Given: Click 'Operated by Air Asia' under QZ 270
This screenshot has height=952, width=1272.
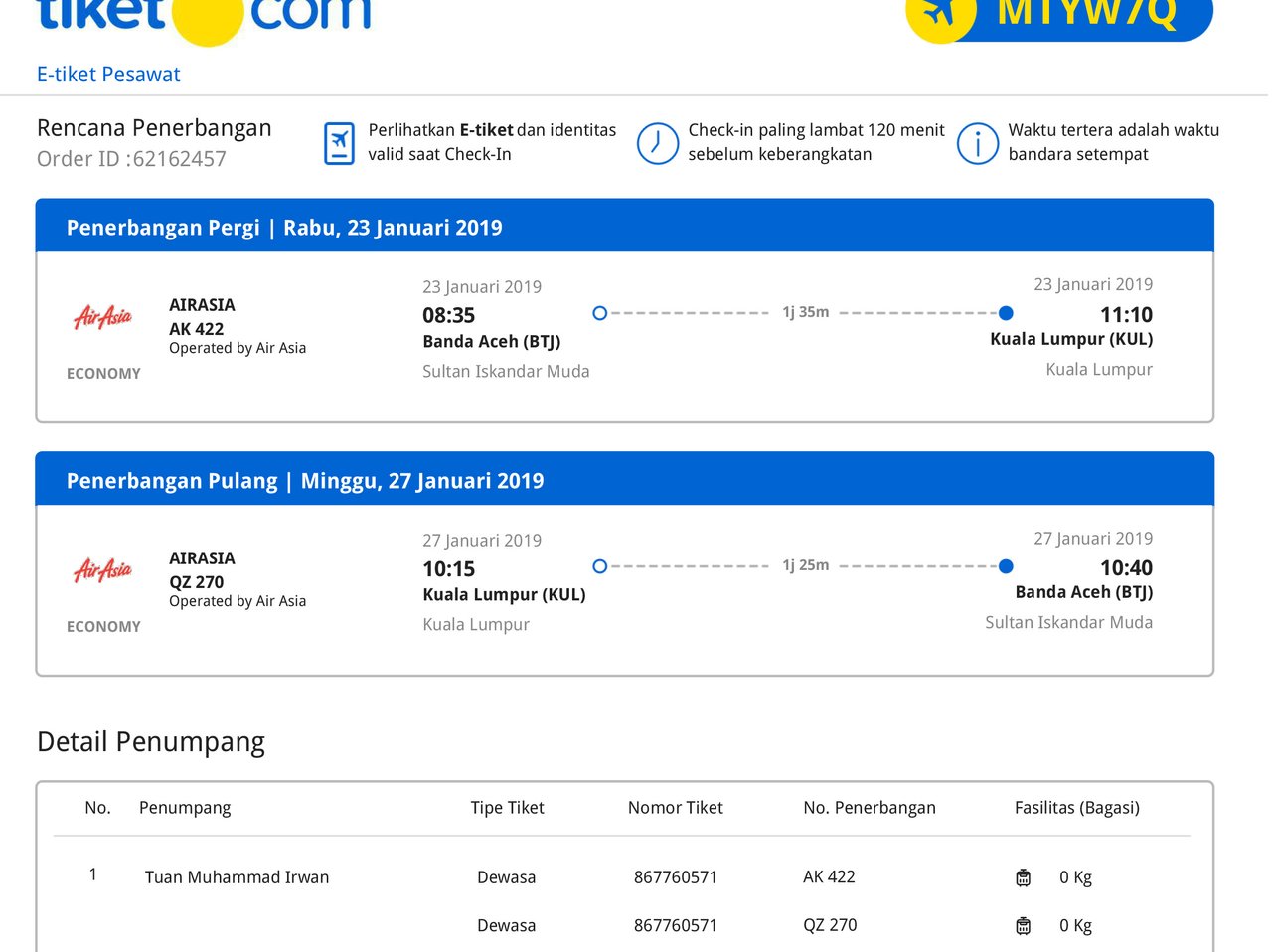Looking at the screenshot, I should 238,601.
